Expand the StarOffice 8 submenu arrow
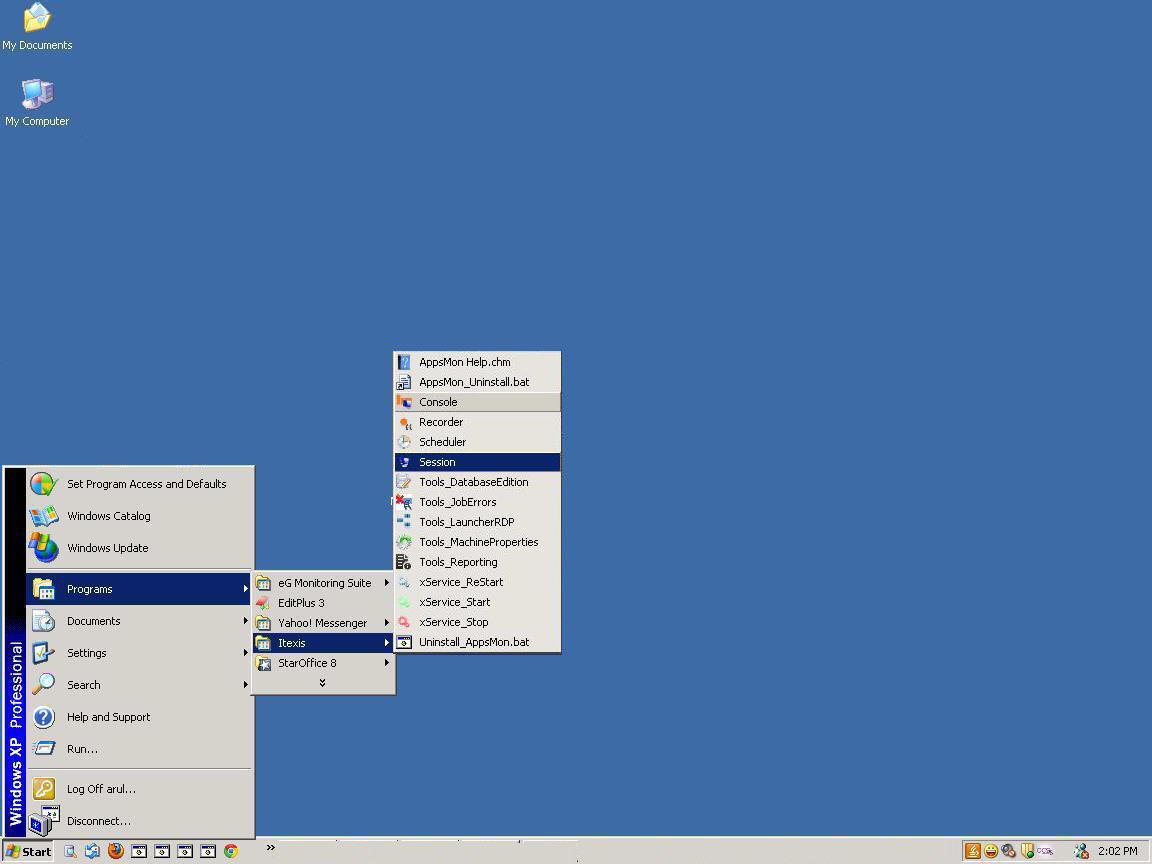Viewport: 1152px width, 864px height. pos(386,663)
